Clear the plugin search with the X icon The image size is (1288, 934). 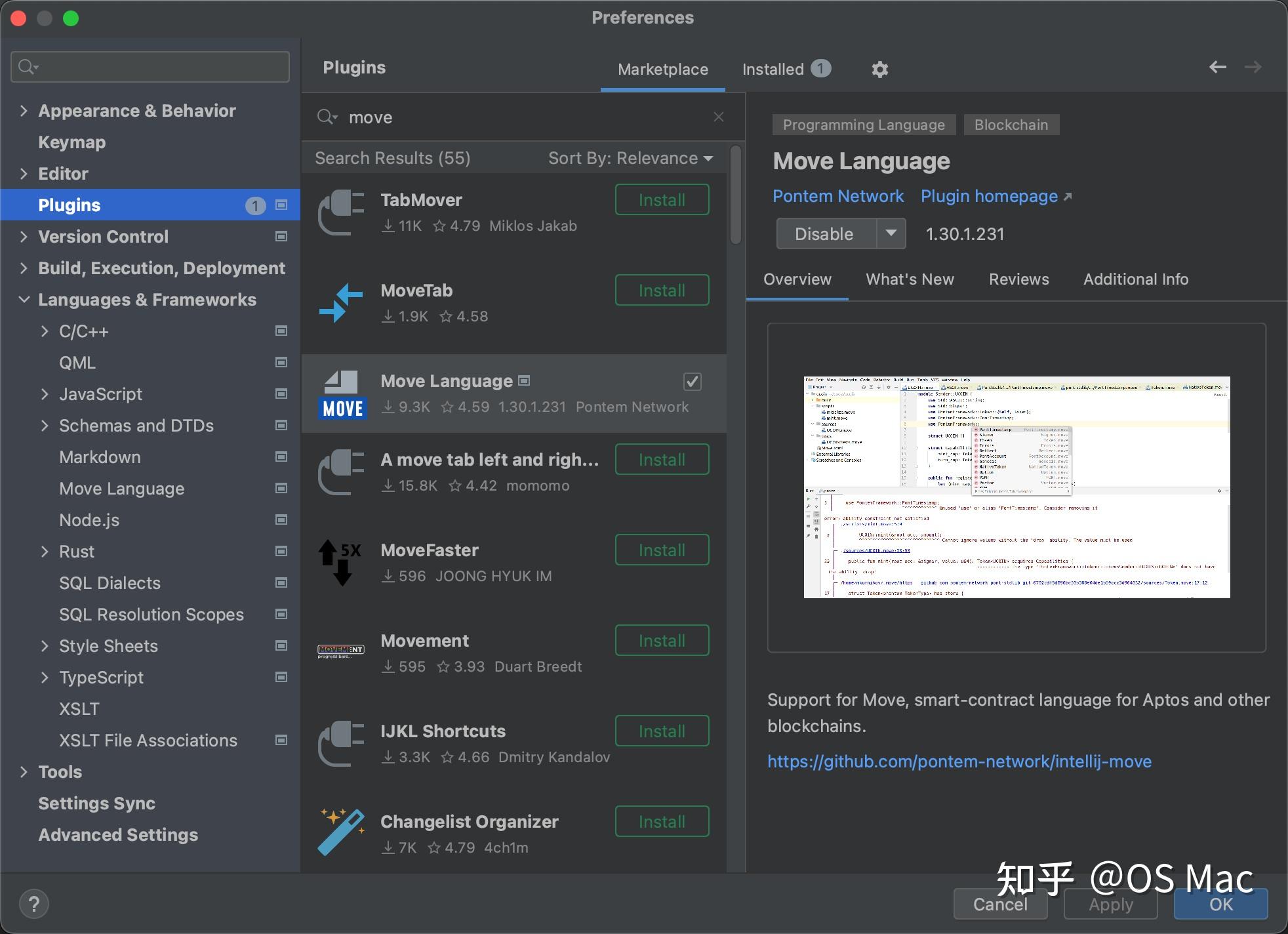[x=719, y=117]
